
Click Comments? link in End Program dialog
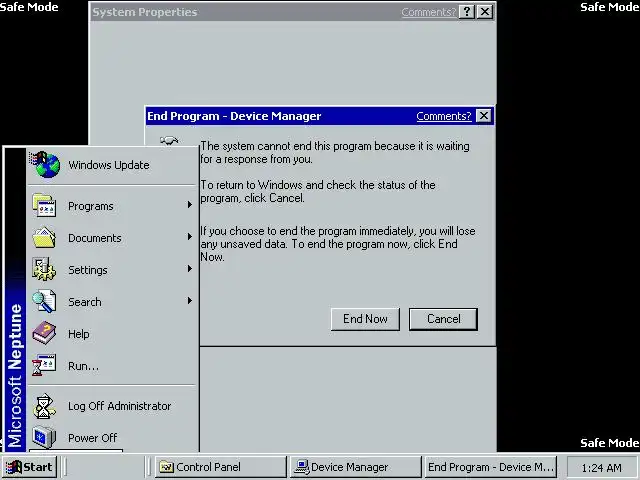[444, 116]
